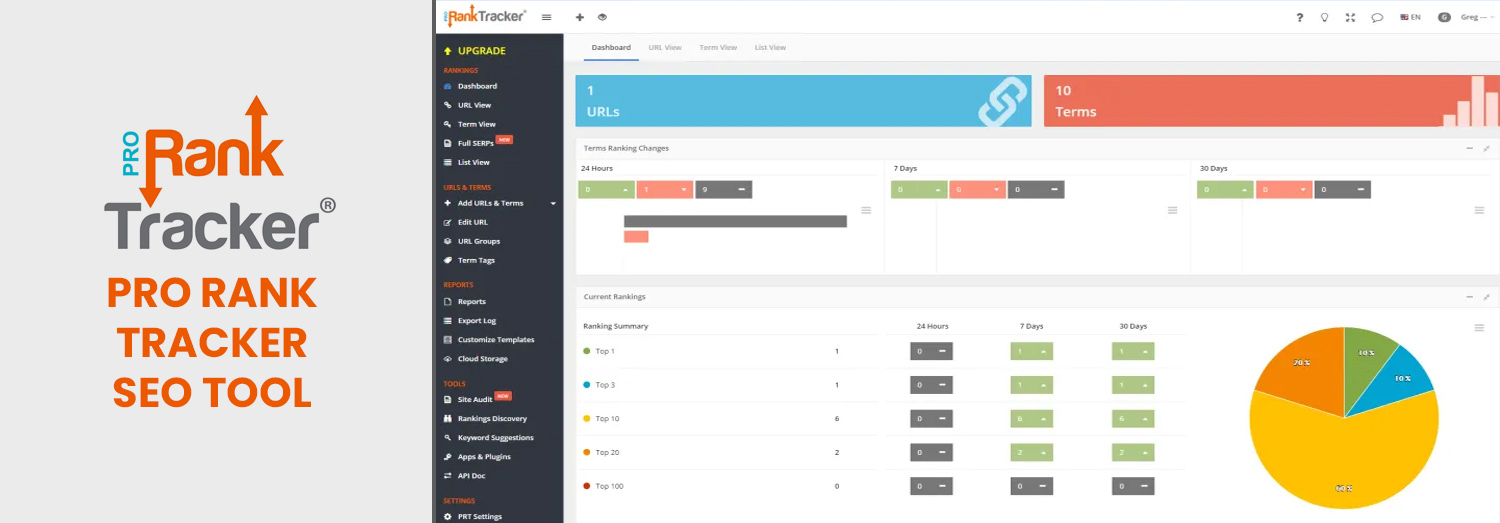Toggle the Top 3 blue legend dot
This screenshot has height=523, width=1500.
point(587,385)
